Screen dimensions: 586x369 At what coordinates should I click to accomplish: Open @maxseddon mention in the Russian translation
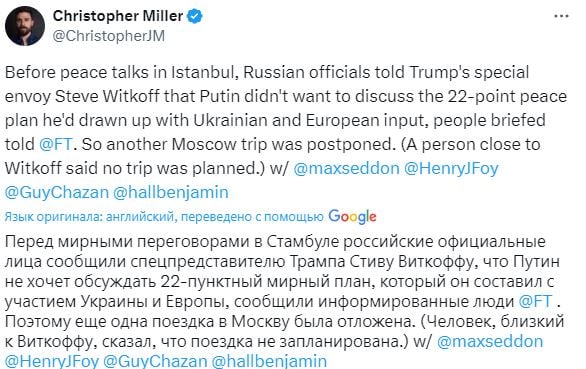pos(490,342)
